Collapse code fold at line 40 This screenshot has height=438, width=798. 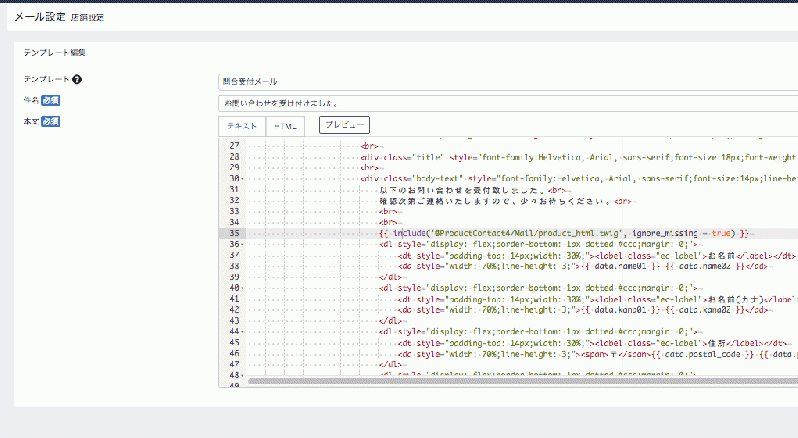coord(243,288)
